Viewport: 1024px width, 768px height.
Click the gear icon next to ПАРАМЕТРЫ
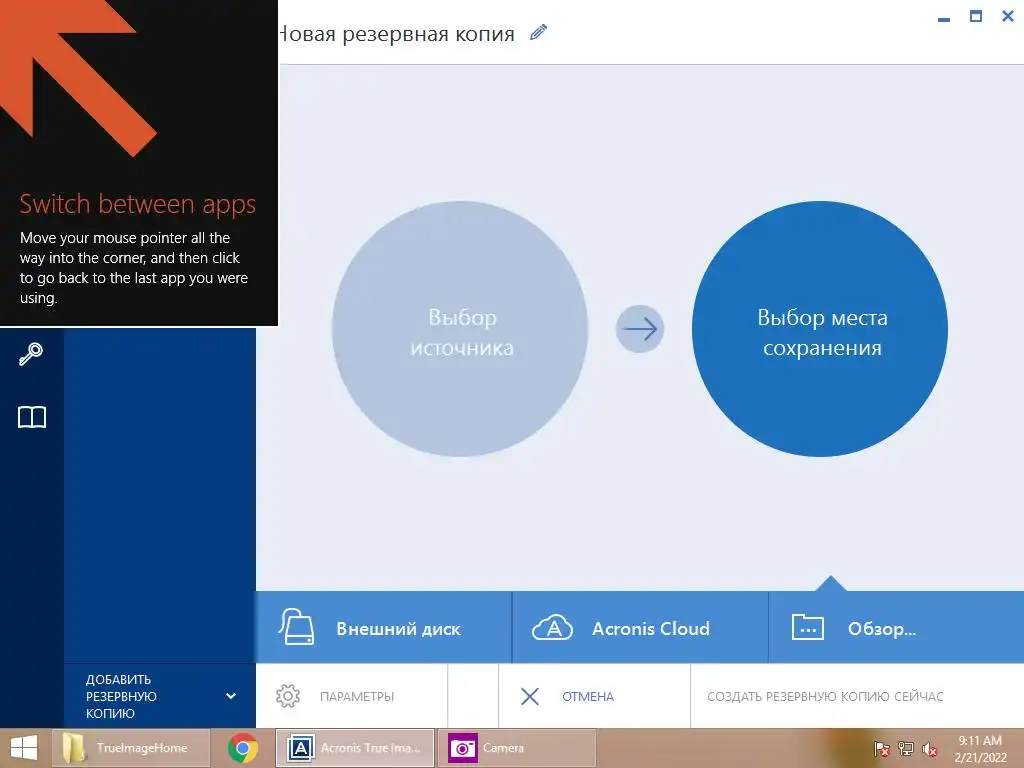[288, 696]
